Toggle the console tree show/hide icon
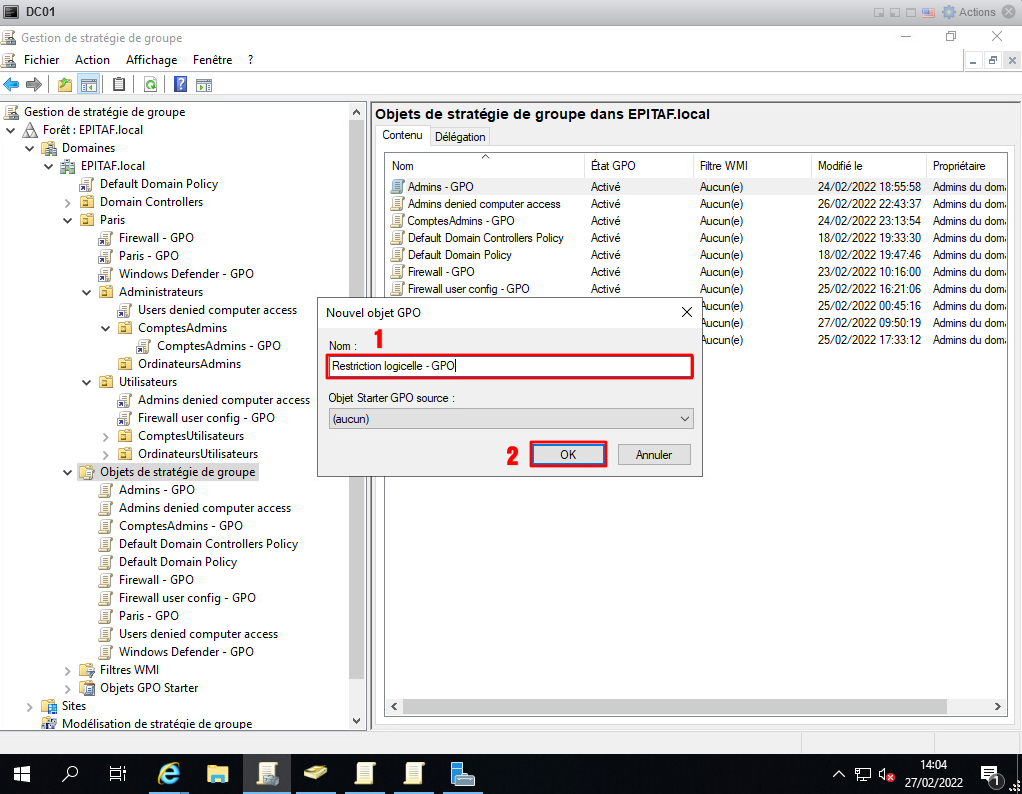Viewport: 1022px width, 794px height. coord(88,85)
